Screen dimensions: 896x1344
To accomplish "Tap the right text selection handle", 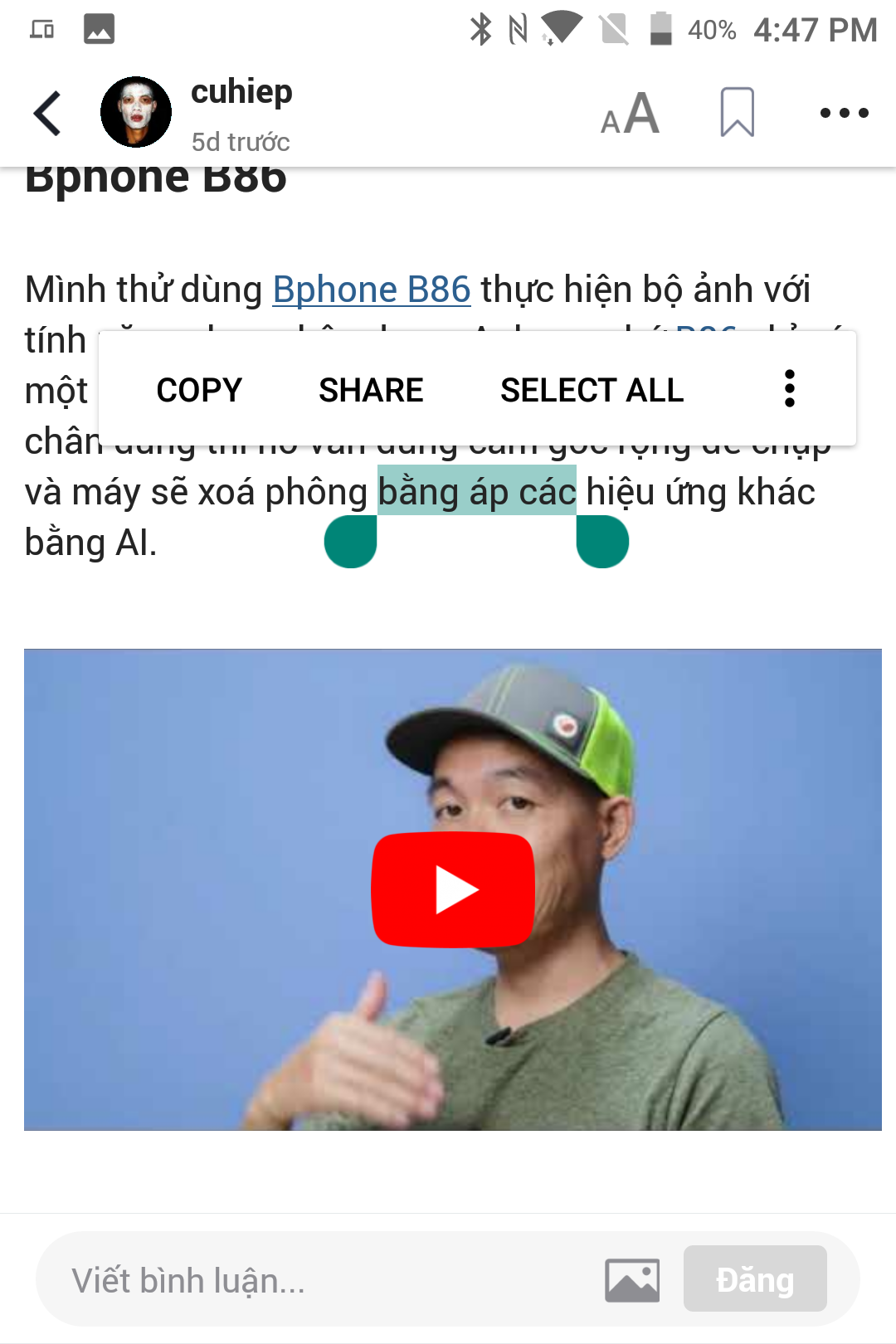I will pos(602,542).
